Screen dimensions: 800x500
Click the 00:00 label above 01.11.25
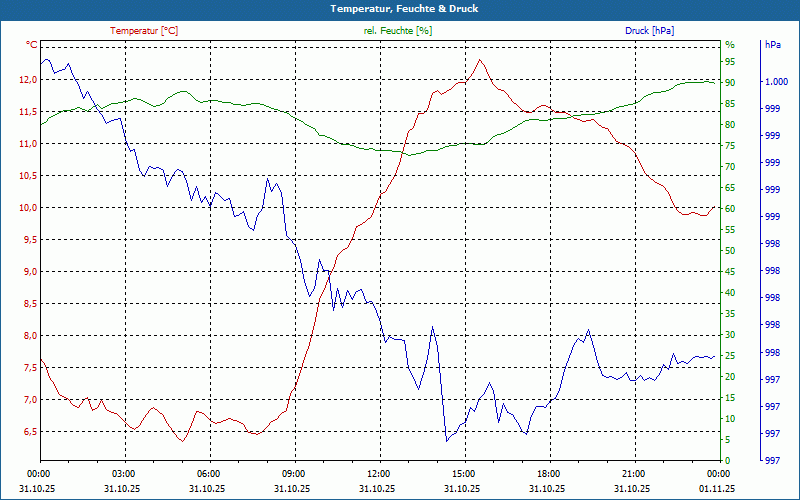point(718,473)
